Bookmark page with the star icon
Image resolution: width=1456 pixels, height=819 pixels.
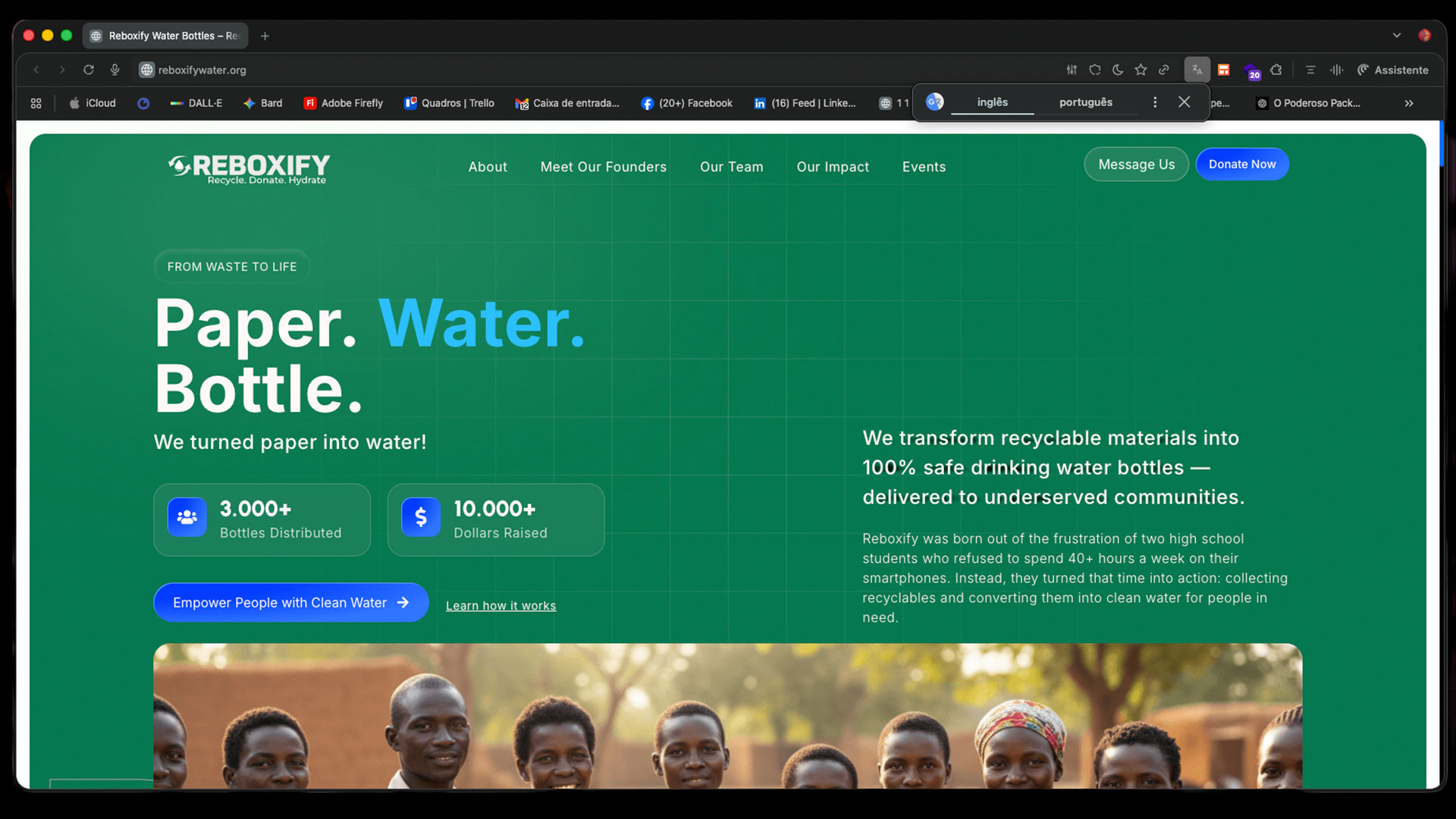coord(1141,70)
